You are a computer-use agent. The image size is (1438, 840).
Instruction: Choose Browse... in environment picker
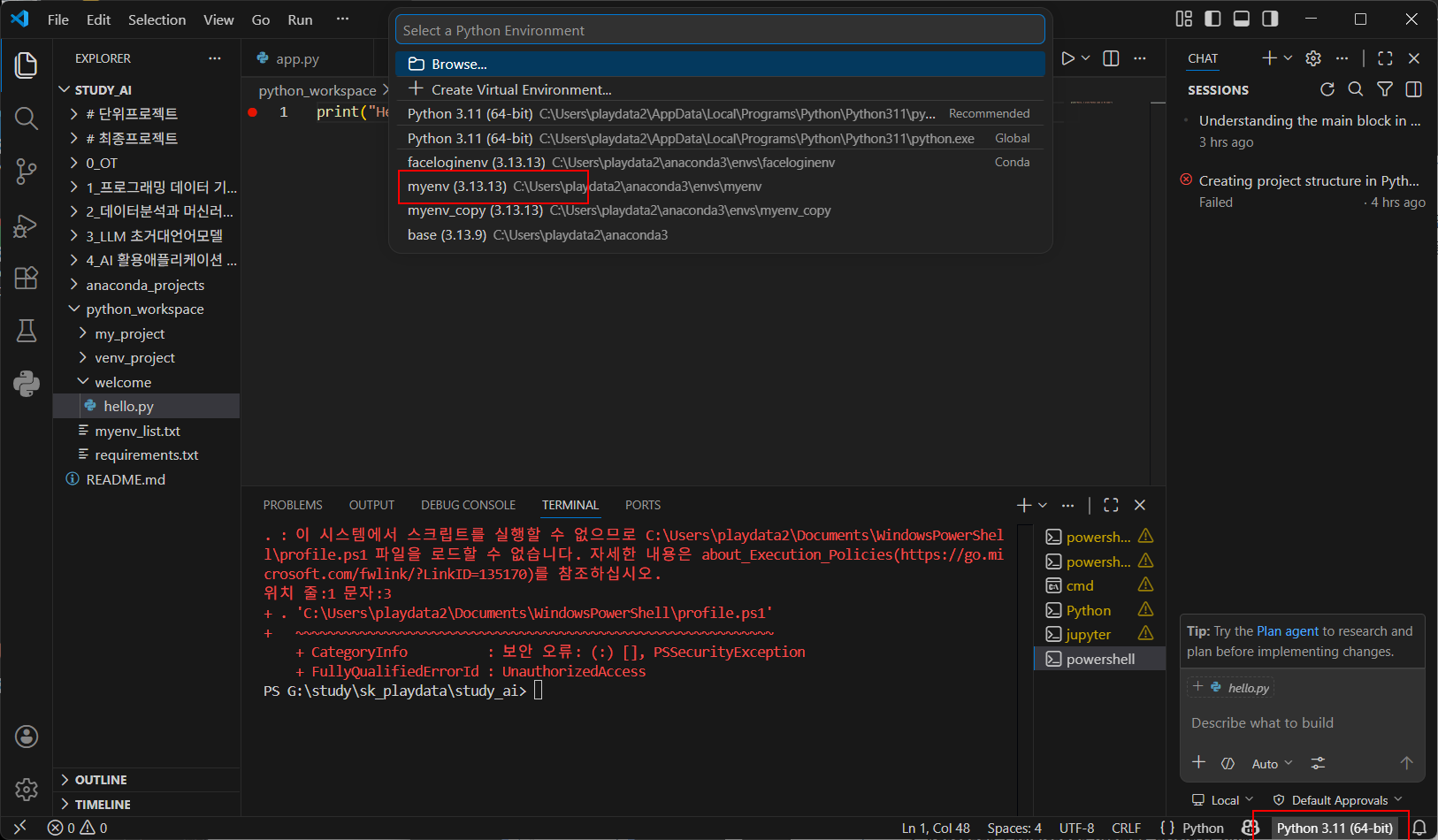coord(720,64)
